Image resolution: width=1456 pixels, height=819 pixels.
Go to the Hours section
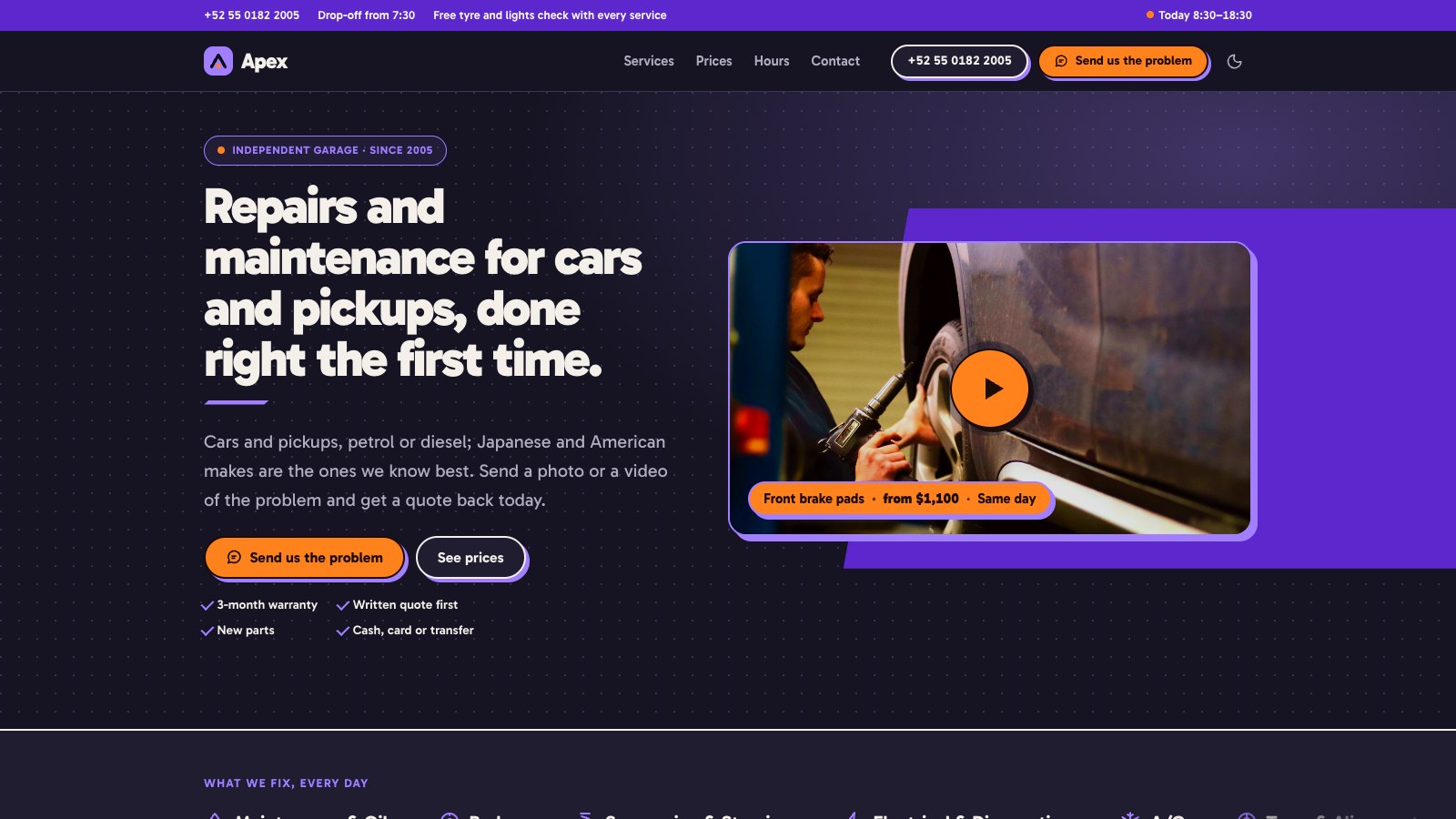[x=772, y=61]
